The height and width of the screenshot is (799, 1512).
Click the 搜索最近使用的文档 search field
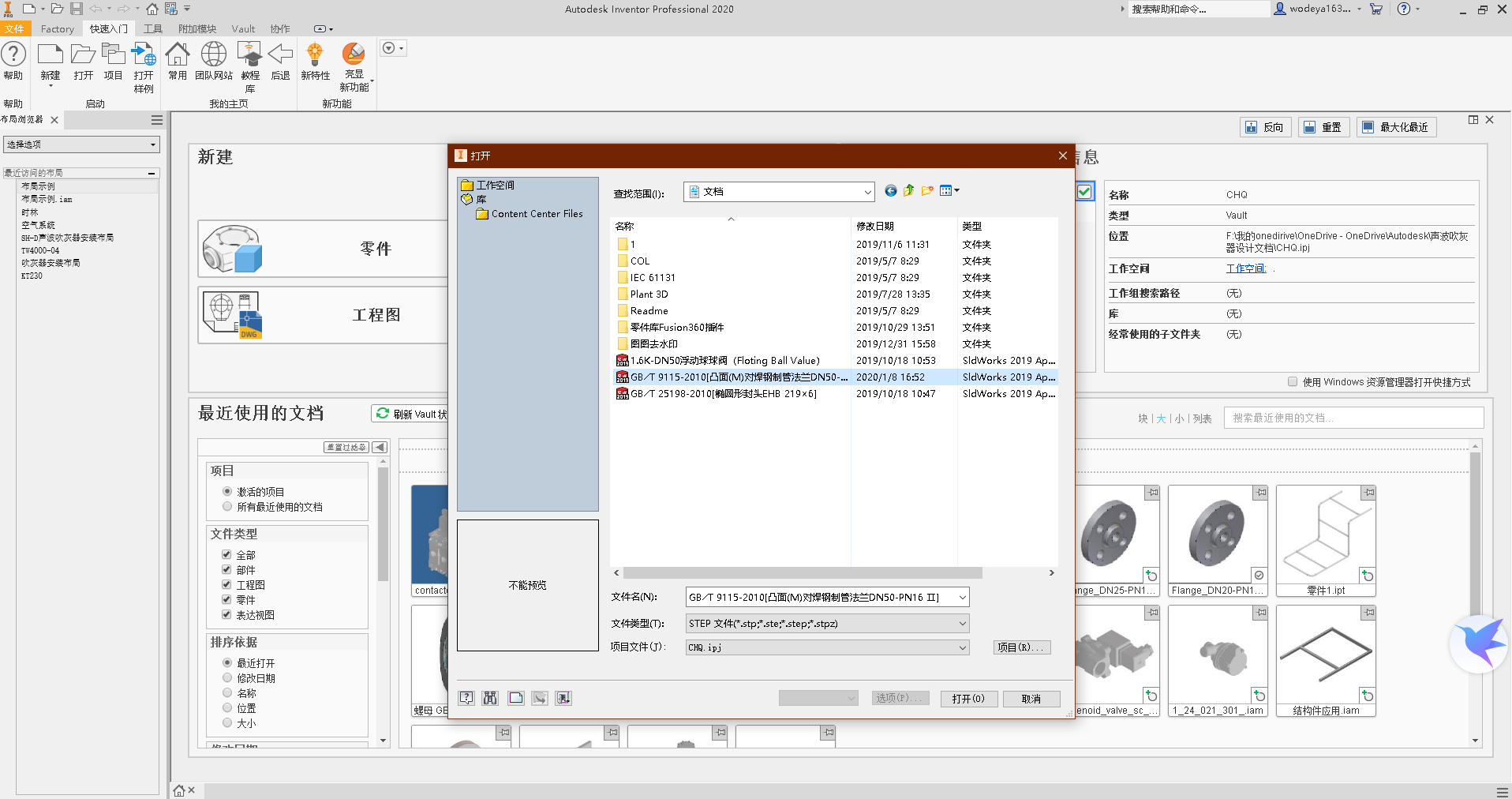(x=1353, y=418)
